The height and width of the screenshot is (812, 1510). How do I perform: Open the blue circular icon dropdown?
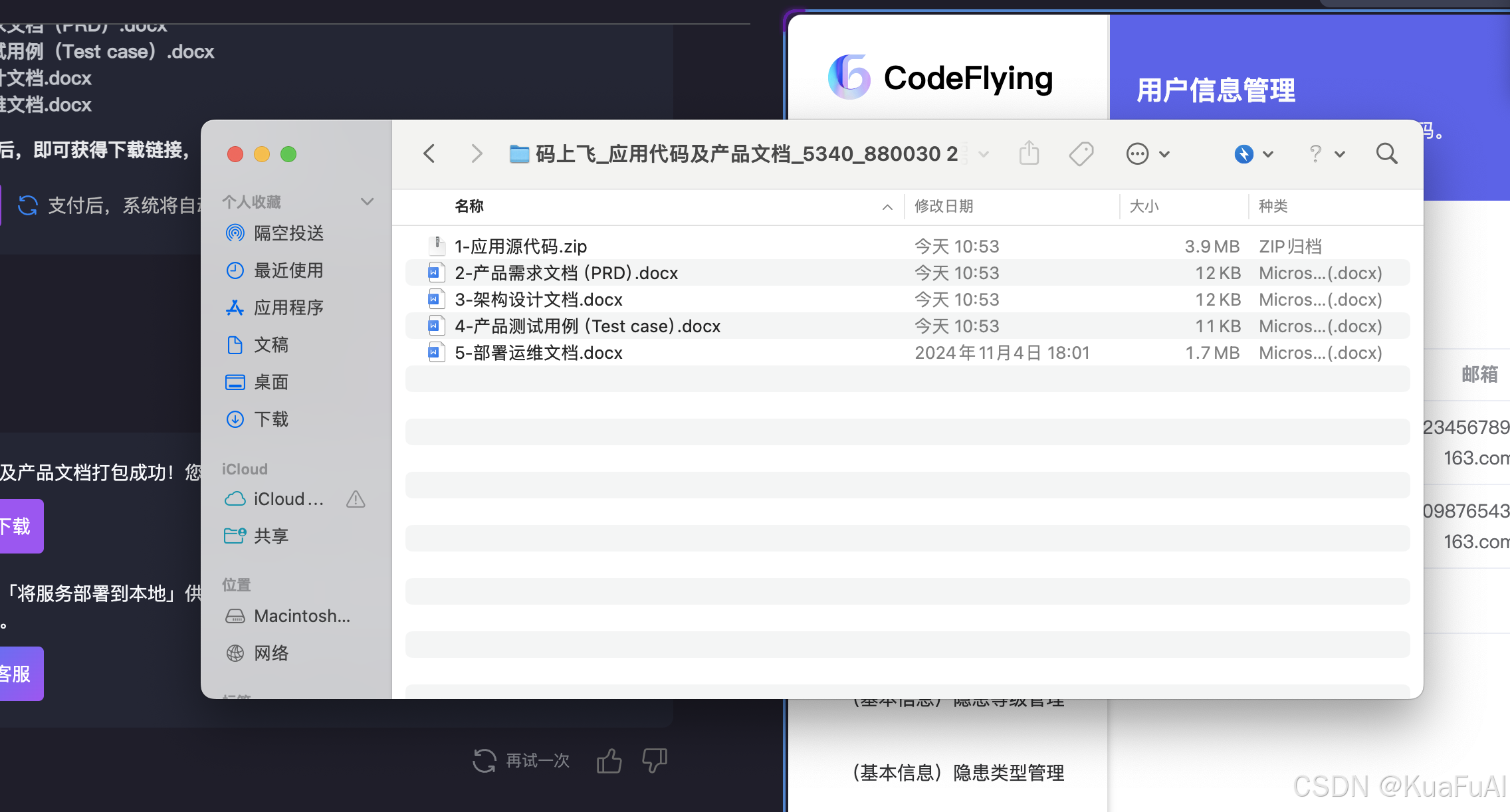click(1253, 153)
